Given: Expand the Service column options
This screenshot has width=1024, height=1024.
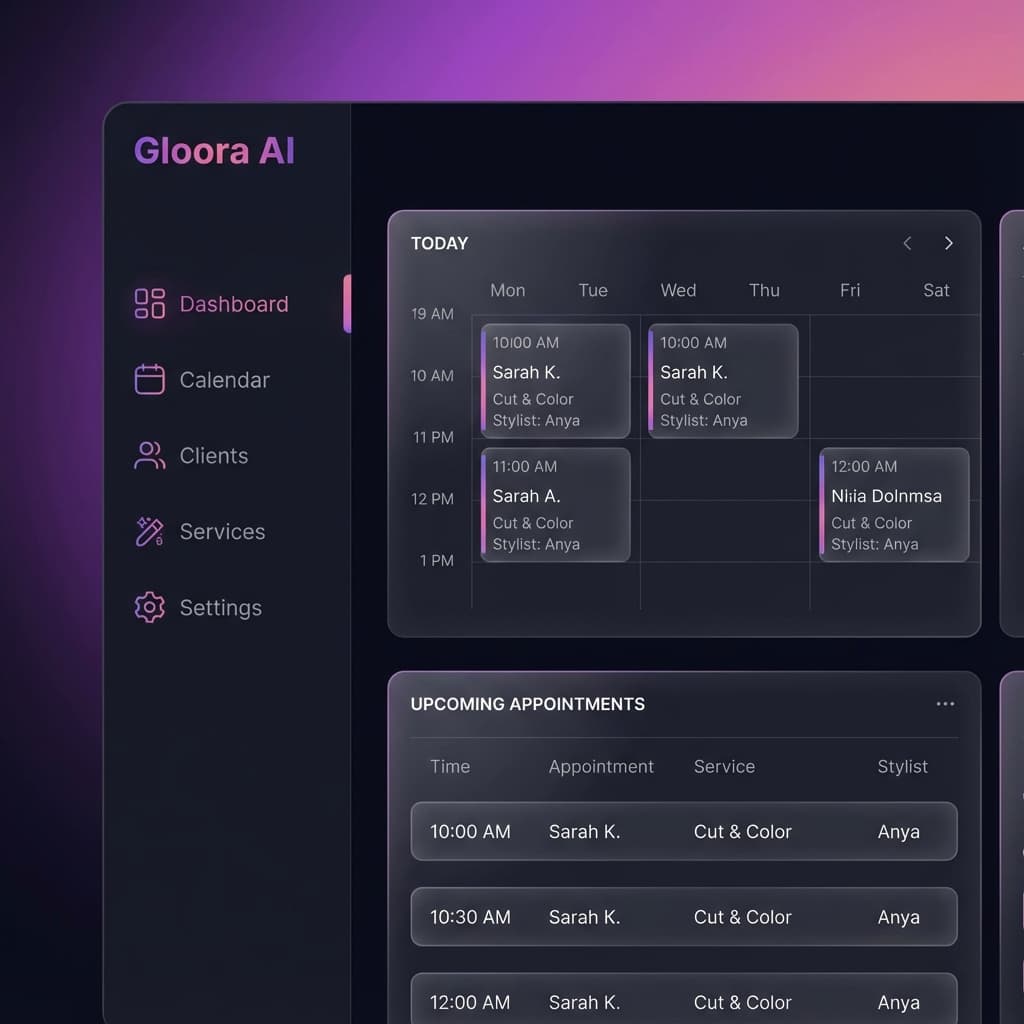Looking at the screenshot, I should click(x=724, y=767).
